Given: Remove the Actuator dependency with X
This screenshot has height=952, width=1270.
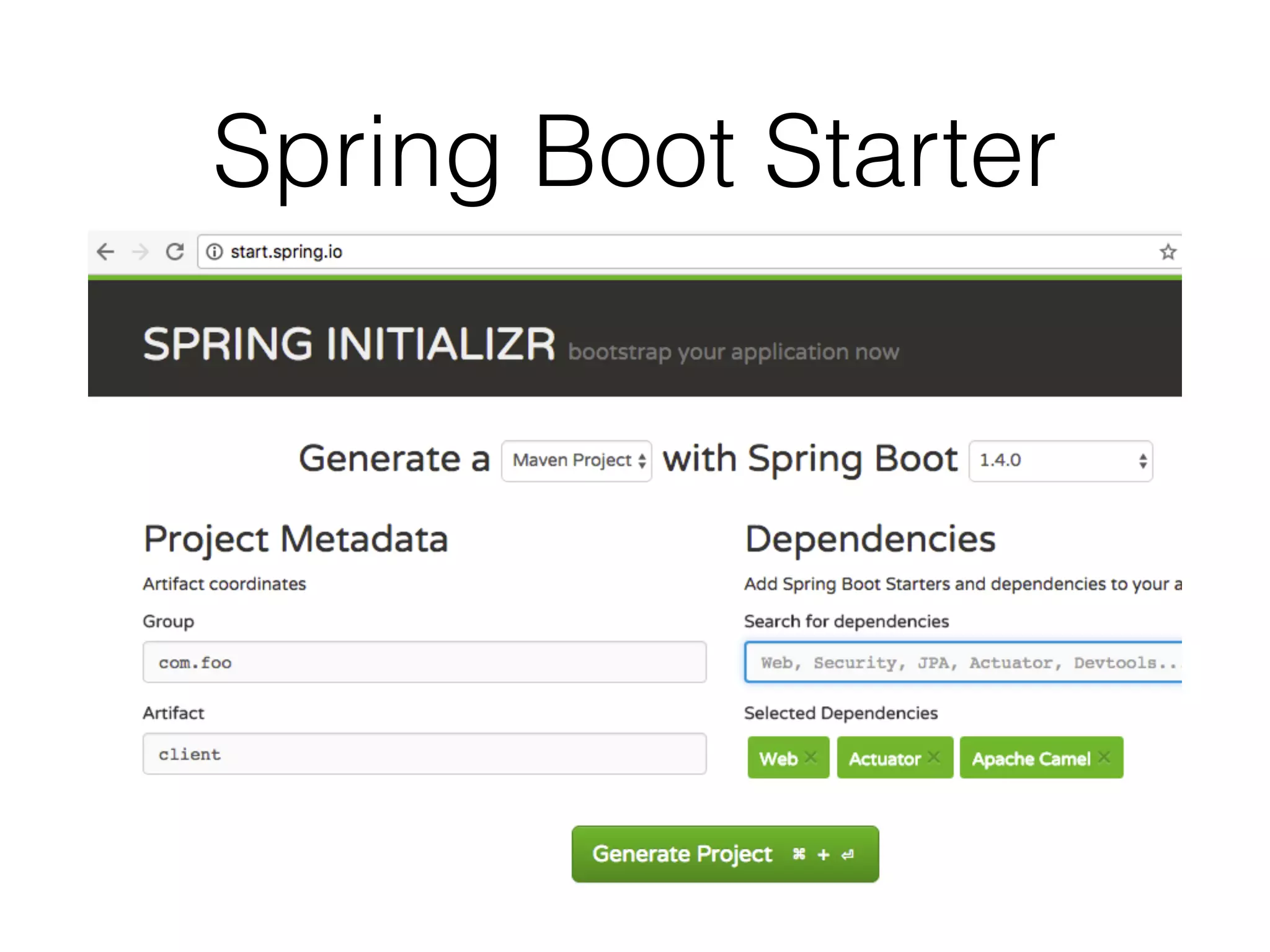Looking at the screenshot, I should tap(934, 757).
